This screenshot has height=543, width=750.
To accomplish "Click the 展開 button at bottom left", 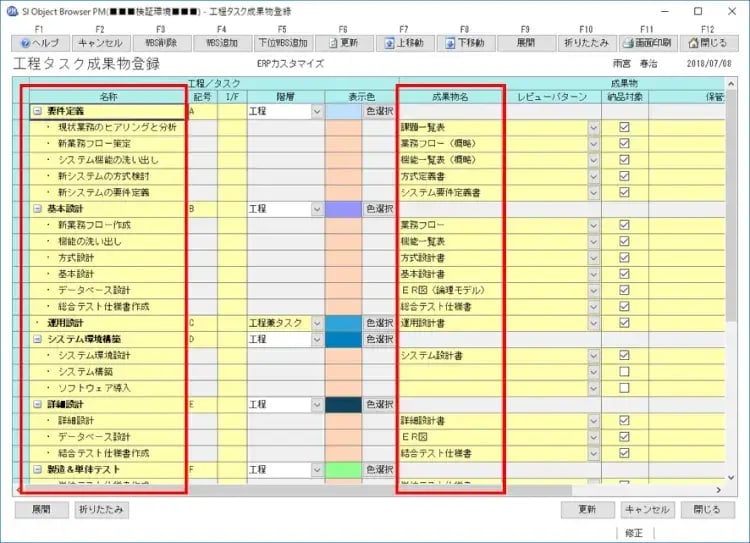I will click(x=41, y=509).
